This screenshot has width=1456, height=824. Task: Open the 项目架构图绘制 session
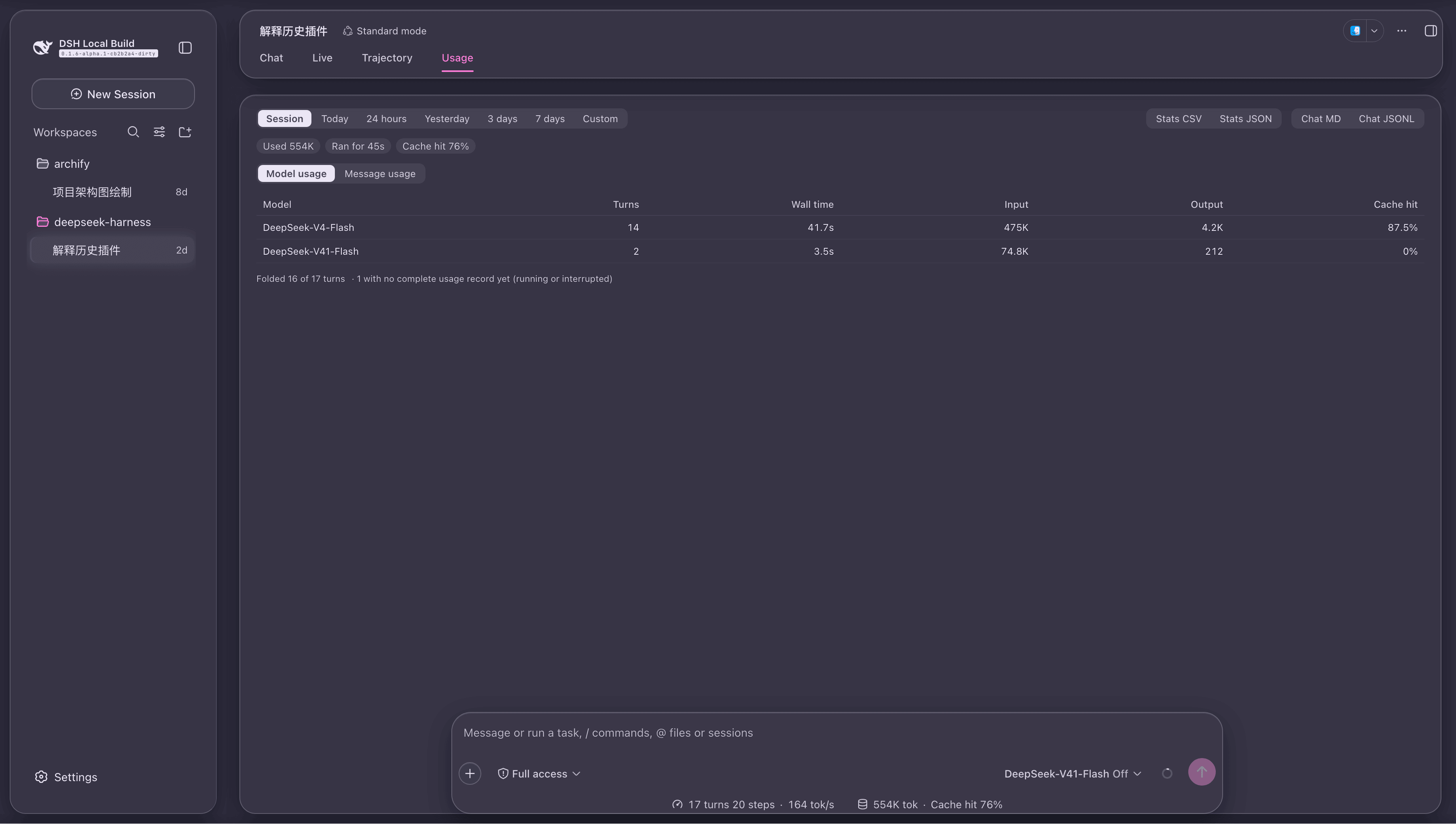coord(112,192)
